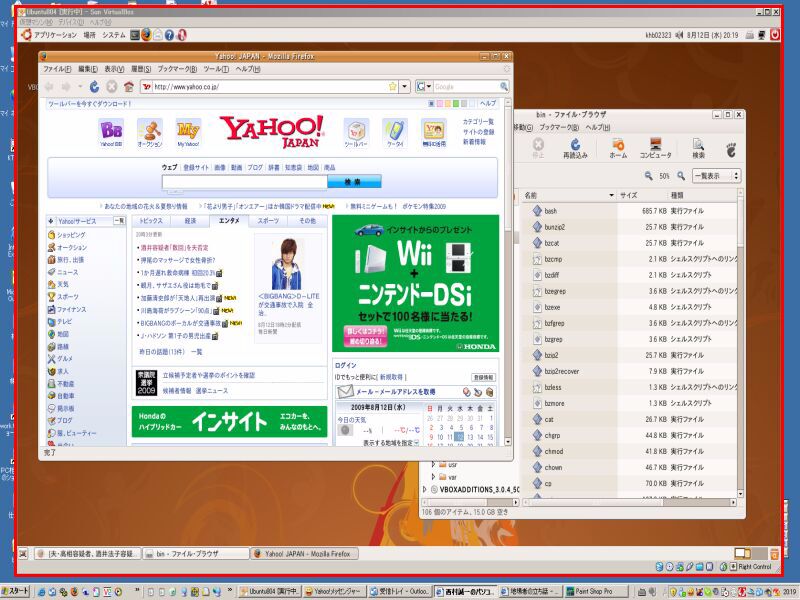Screen dimensions: 800x600
Task: Click Windows Start button (スタート)
Action: (x=16, y=591)
